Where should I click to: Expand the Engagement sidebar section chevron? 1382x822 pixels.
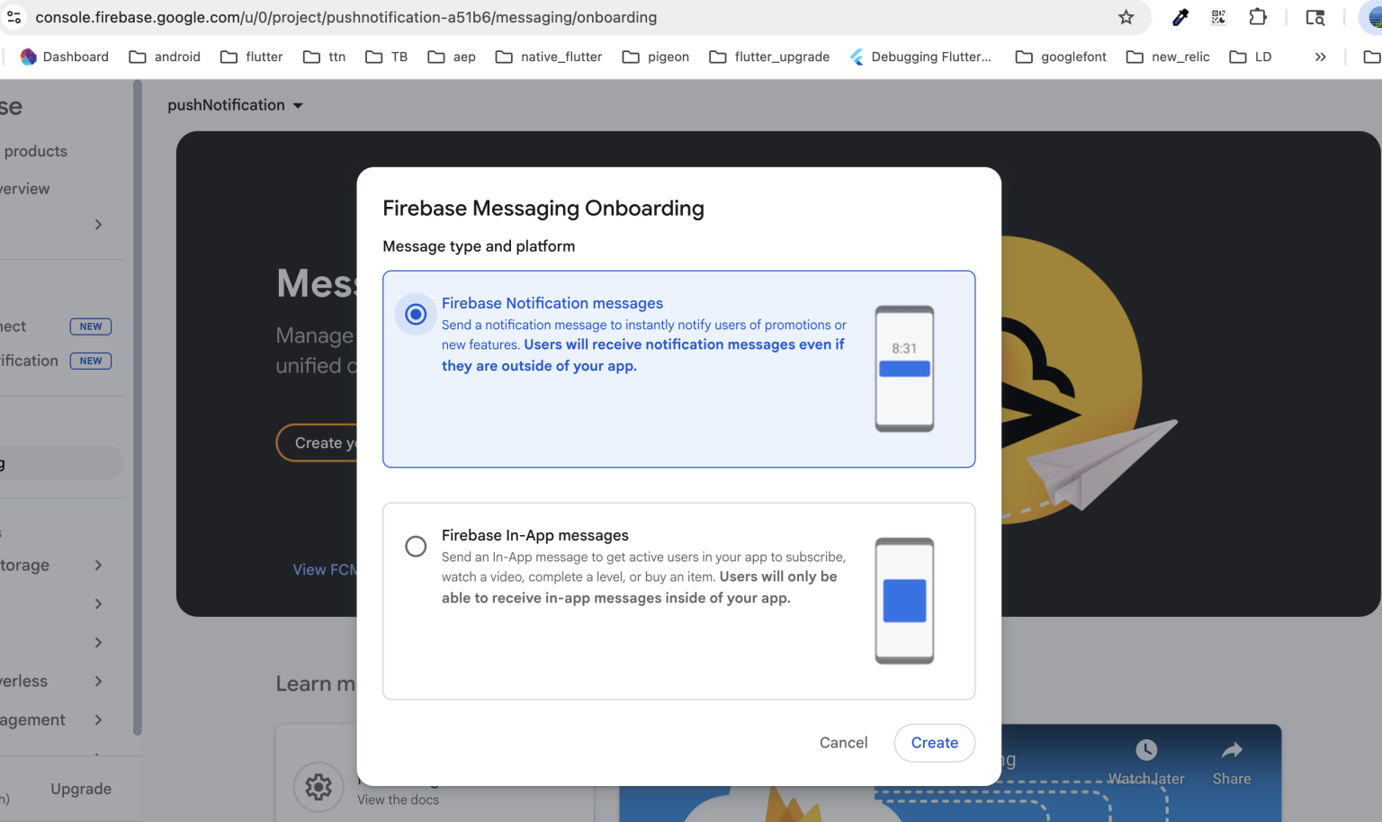tap(98, 720)
